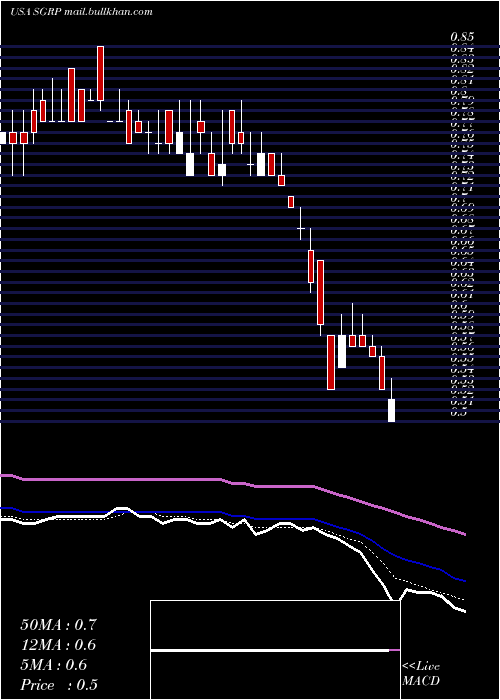500x700 pixels.
Task: Click the 'Price : 0.5' readout
Action: click(59, 685)
